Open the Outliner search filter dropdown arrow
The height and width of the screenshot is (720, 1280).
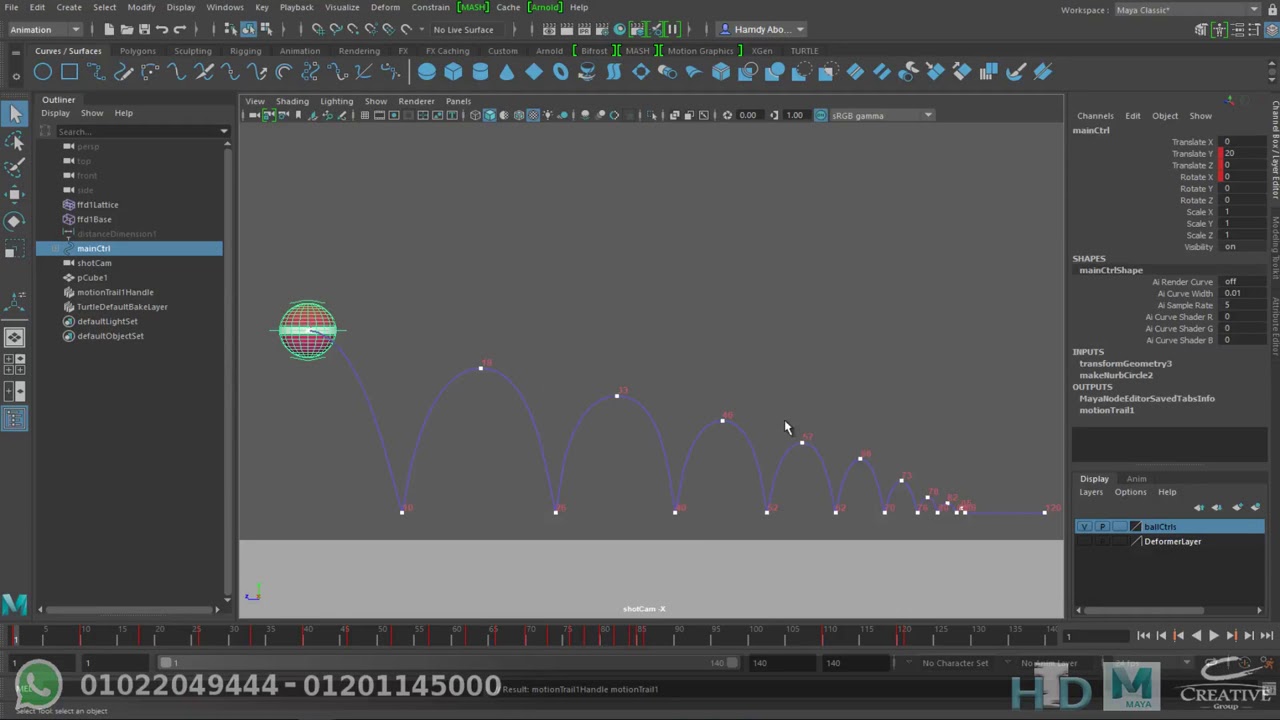coord(224,131)
